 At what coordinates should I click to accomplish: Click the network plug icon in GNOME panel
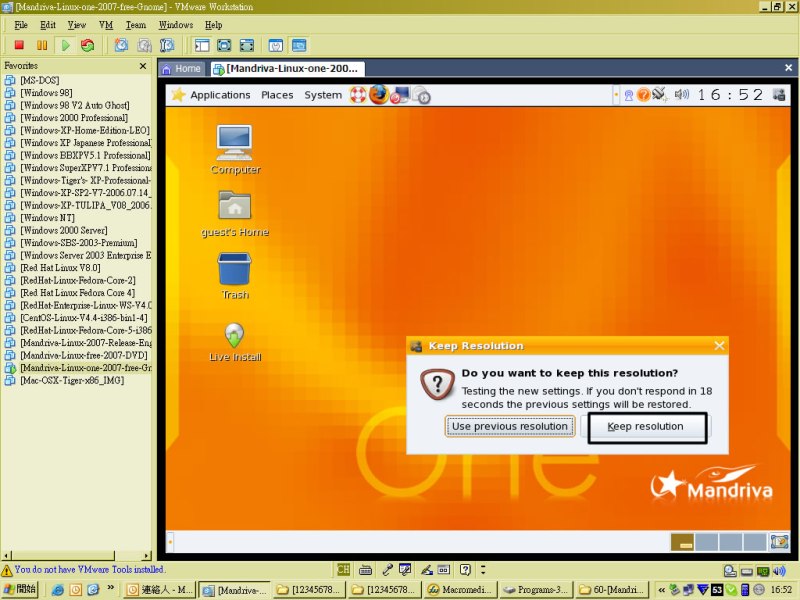(x=659, y=94)
